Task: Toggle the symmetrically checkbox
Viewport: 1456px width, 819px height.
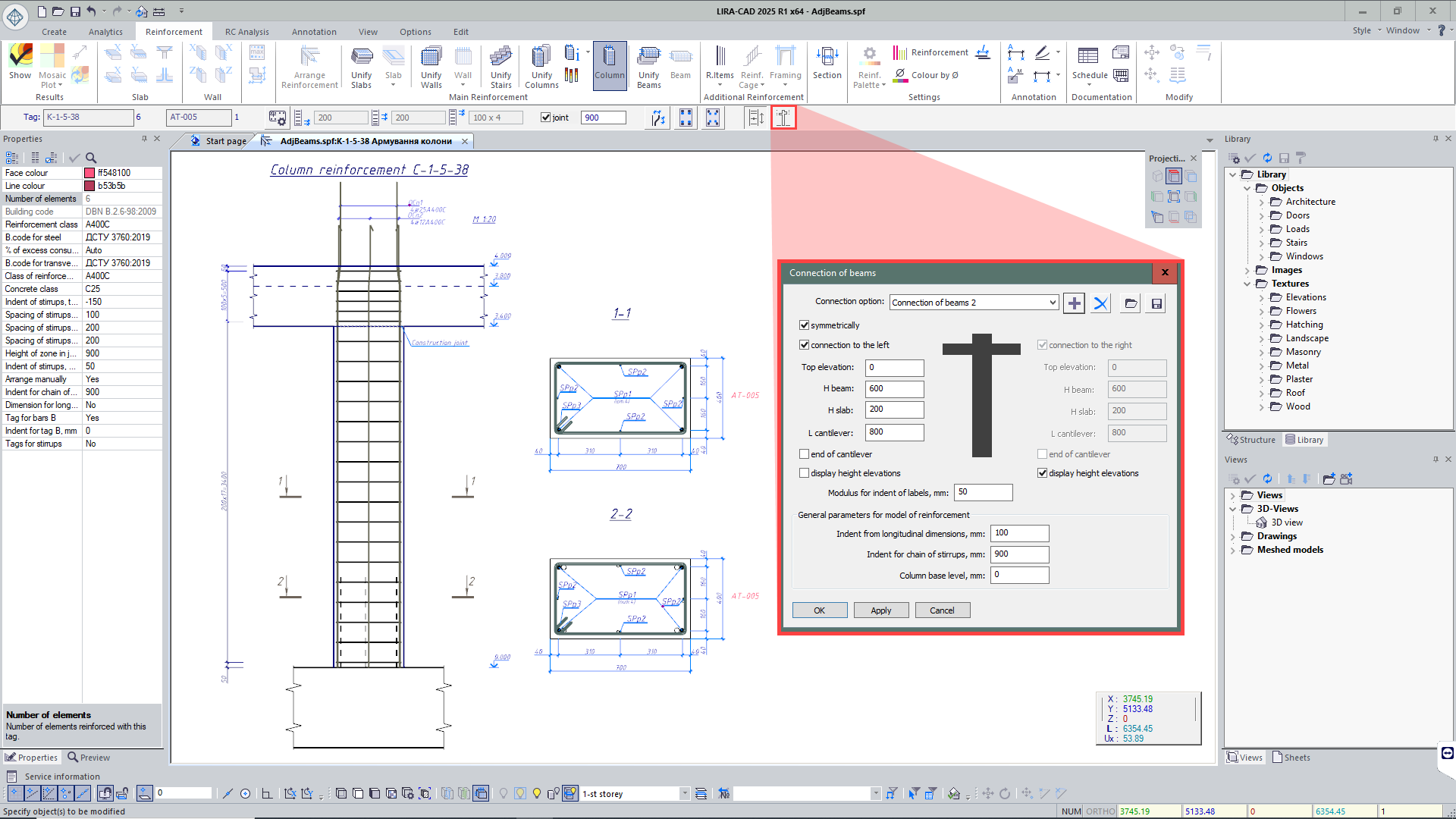Action: pos(804,325)
